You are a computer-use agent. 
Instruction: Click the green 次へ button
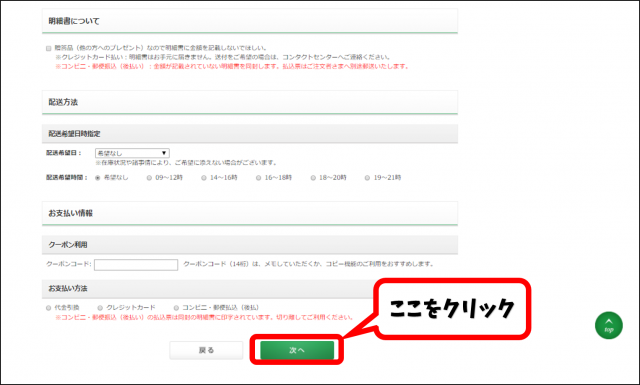pos(297,350)
